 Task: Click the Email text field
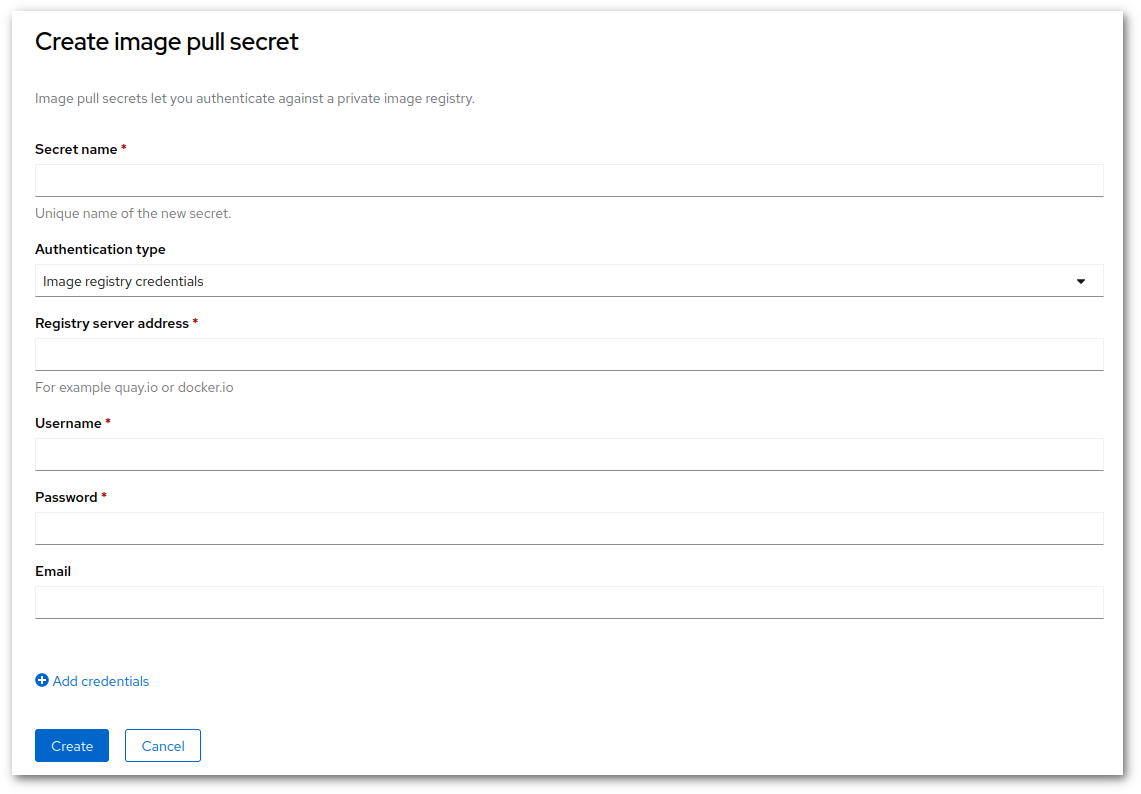(x=569, y=603)
